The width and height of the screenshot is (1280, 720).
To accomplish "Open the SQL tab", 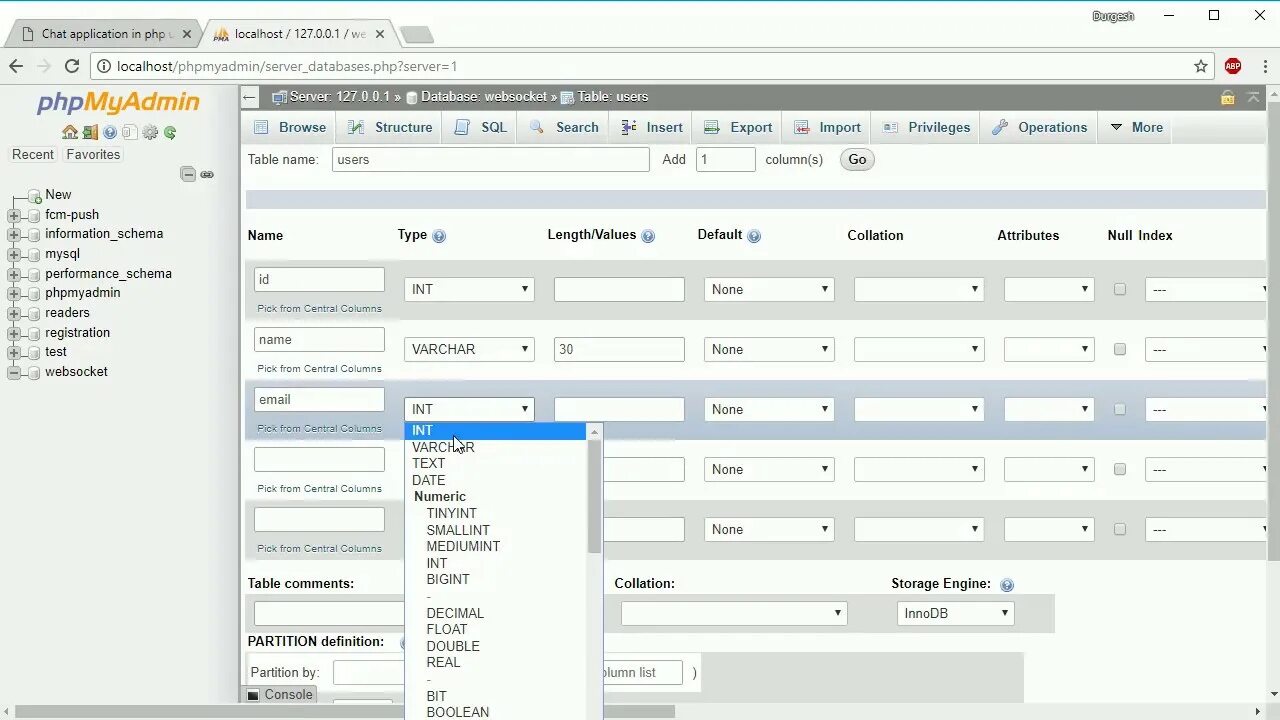I will tap(481, 127).
